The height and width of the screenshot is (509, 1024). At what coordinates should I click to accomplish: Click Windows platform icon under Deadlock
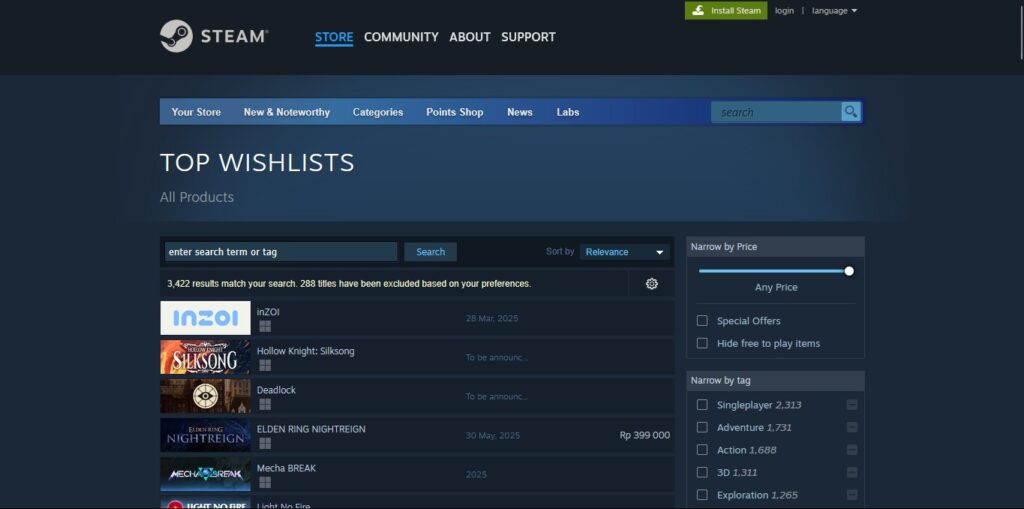(x=264, y=404)
